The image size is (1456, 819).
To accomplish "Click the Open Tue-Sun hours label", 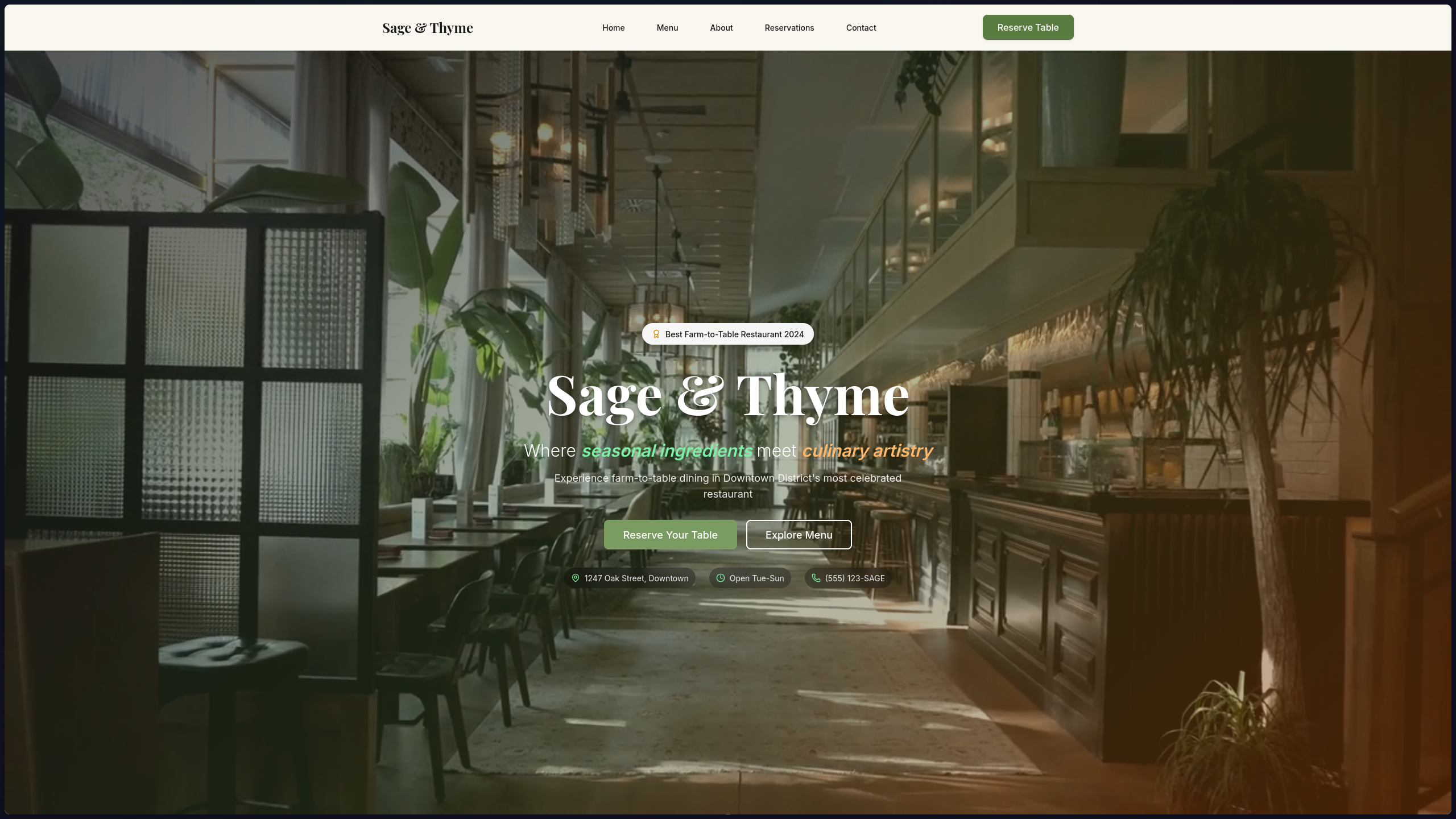I will coord(756,578).
